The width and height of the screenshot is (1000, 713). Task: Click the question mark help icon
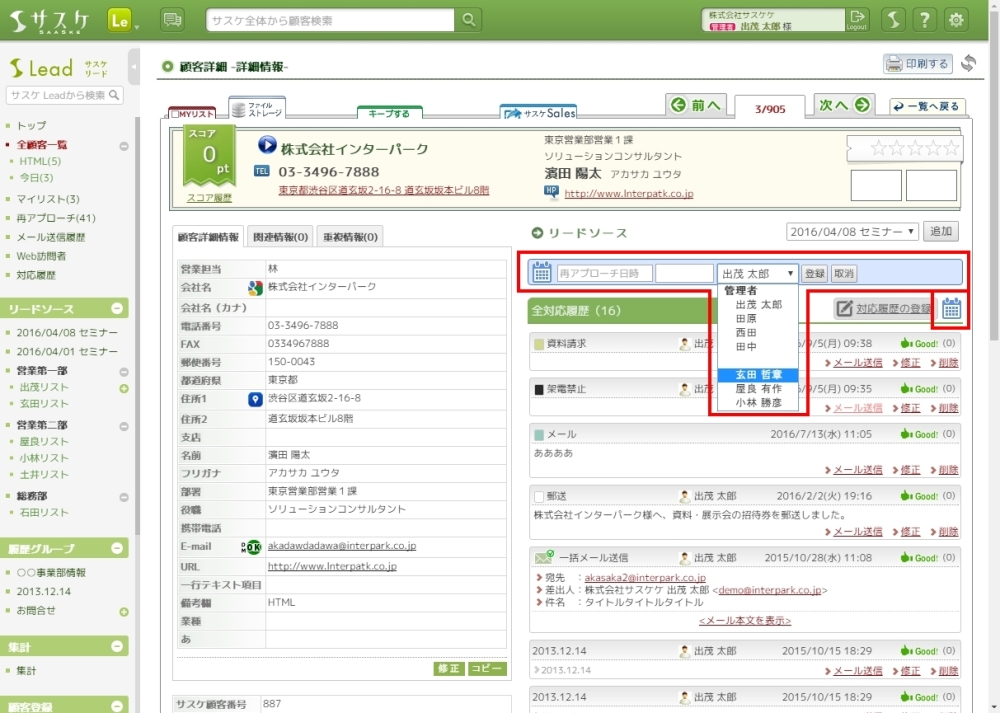(926, 20)
